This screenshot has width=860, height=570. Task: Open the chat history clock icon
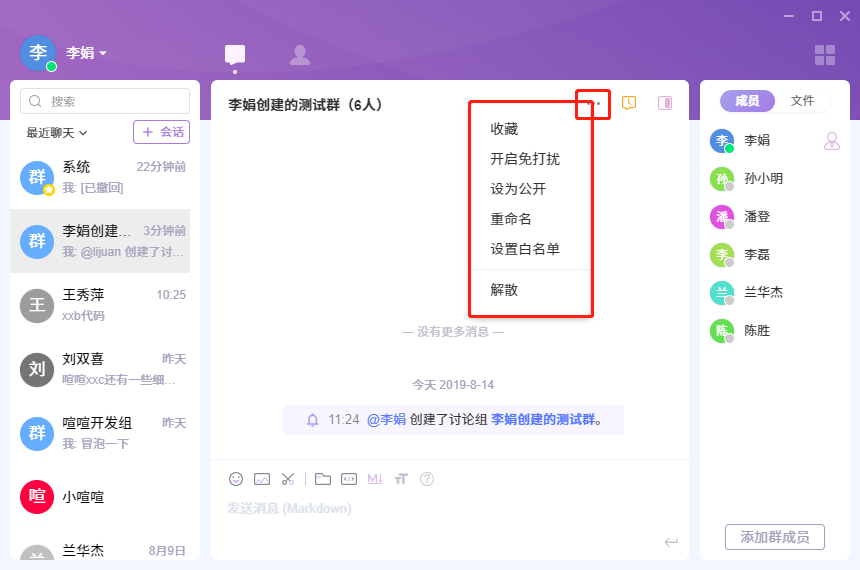click(629, 103)
